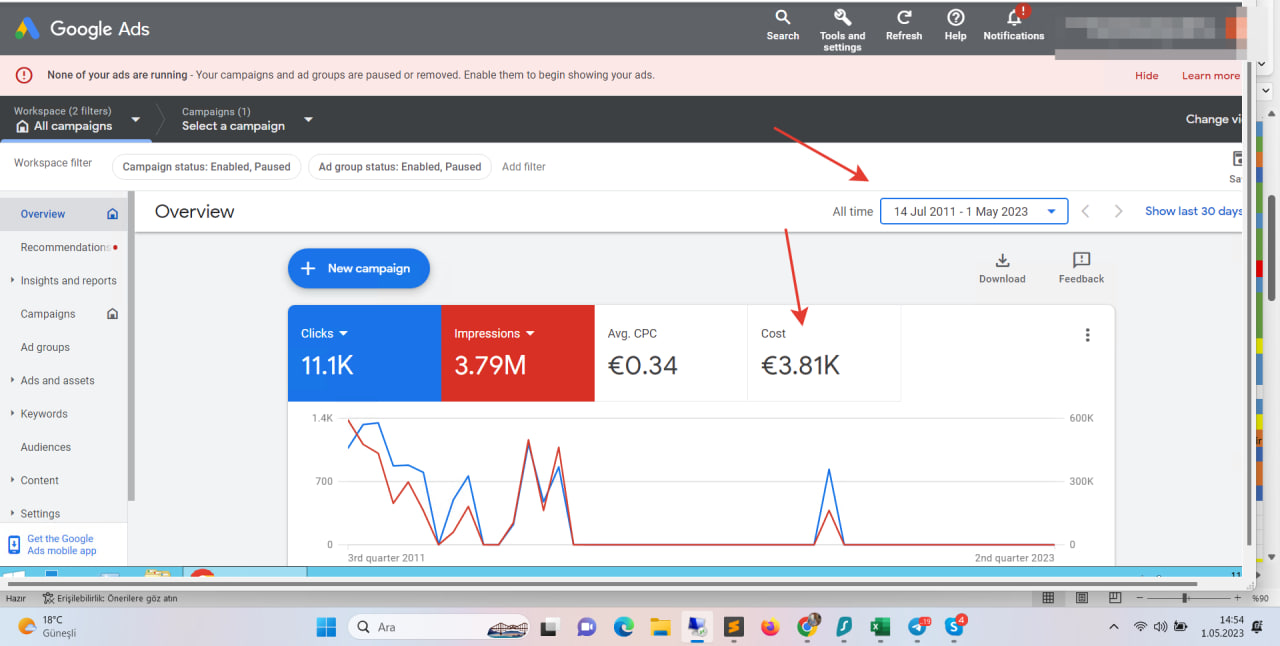Screen dimensions: 1280x646
Task: Click the home icon beside Campaigns
Action: click(112, 314)
